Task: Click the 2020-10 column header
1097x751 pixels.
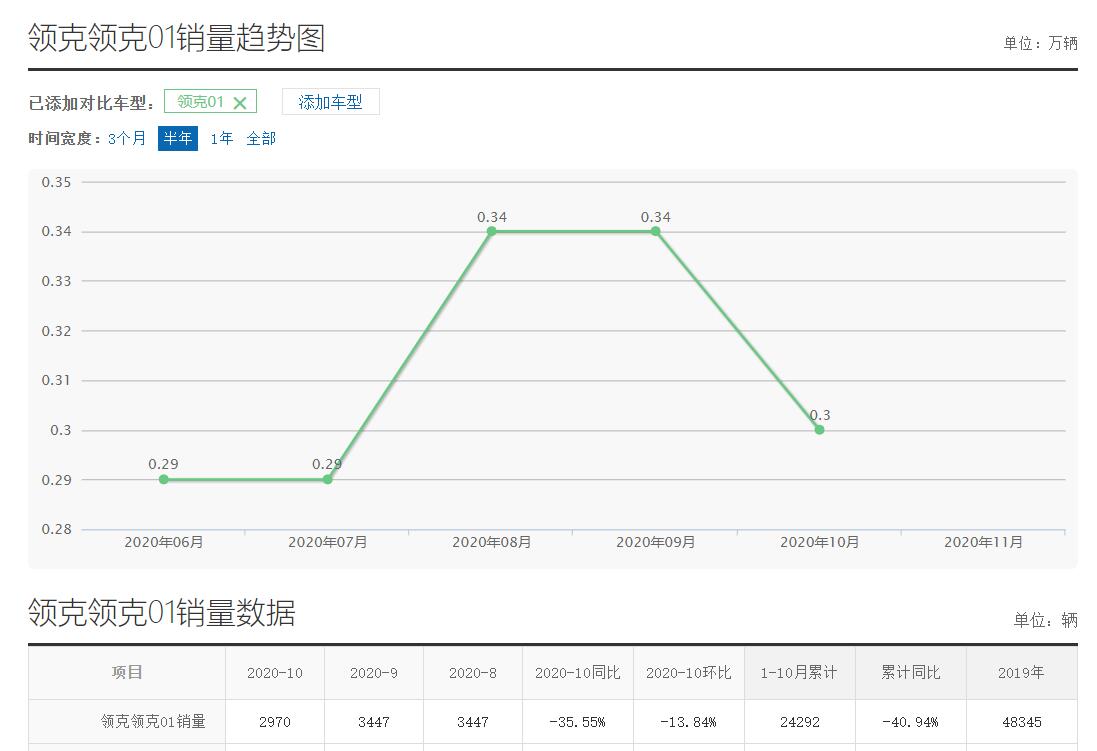Action: pyautogui.click(x=275, y=673)
